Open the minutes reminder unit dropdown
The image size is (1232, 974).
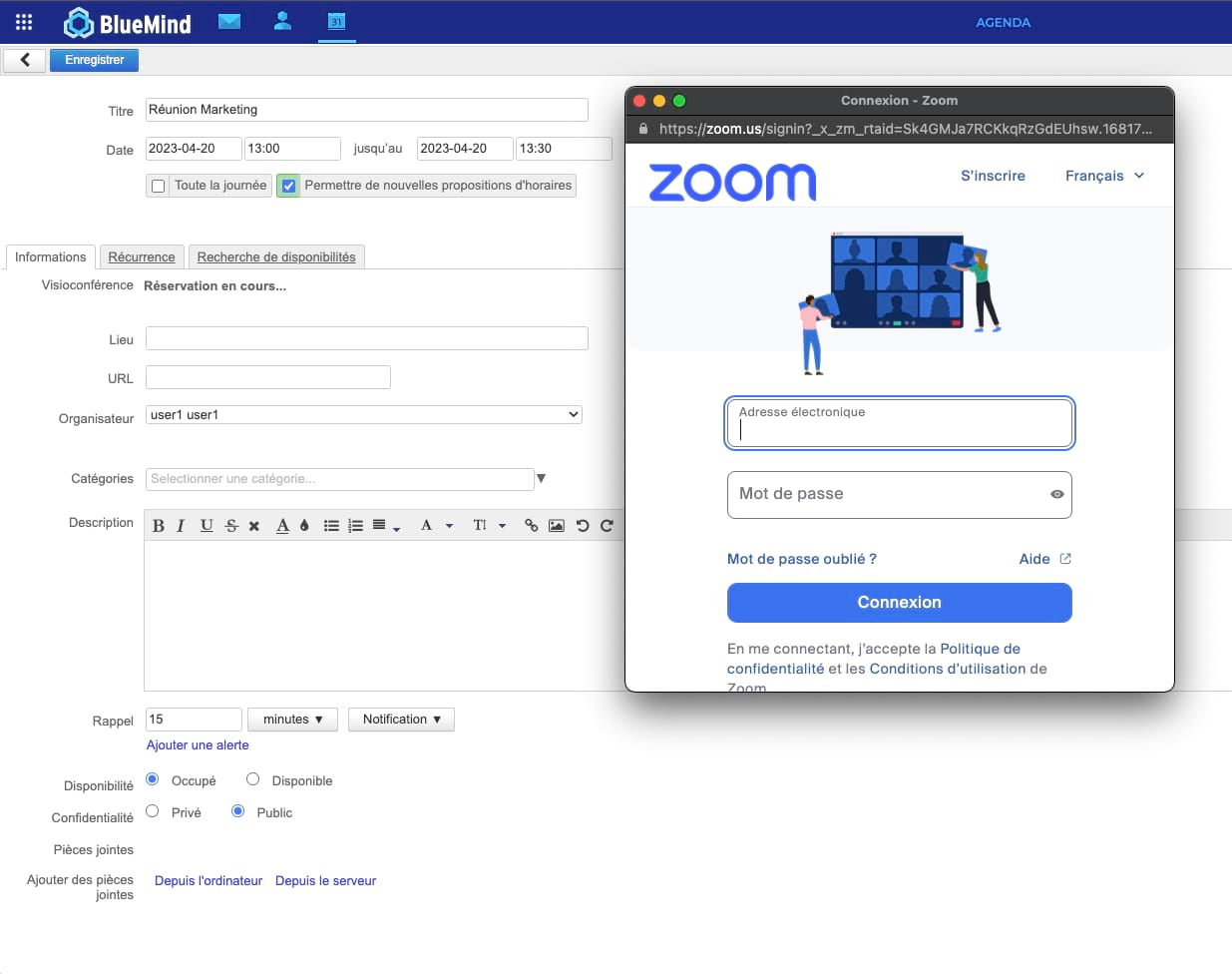point(293,720)
